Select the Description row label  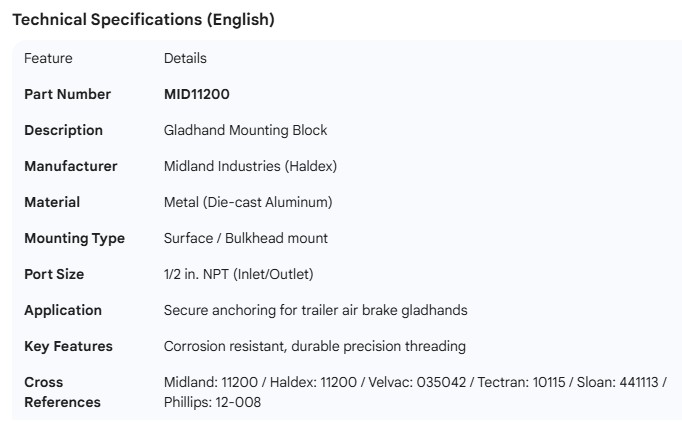[x=63, y=131]
